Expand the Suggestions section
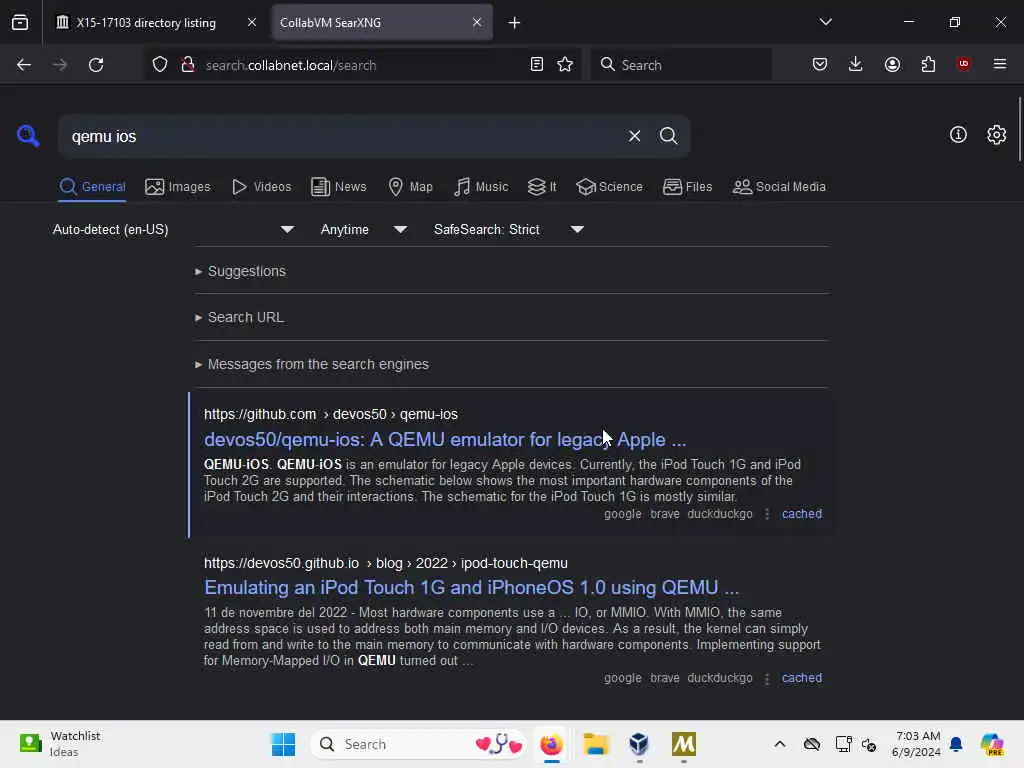 [240, 271]
